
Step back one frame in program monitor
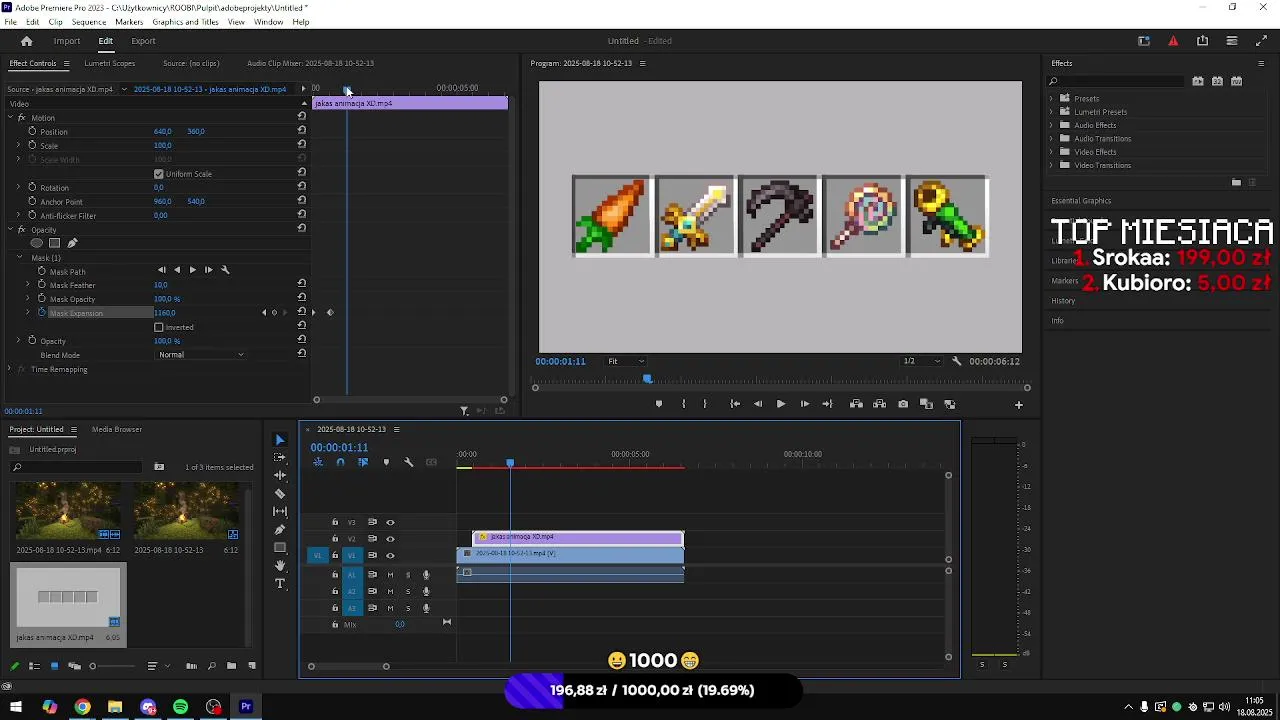point(757,404)
